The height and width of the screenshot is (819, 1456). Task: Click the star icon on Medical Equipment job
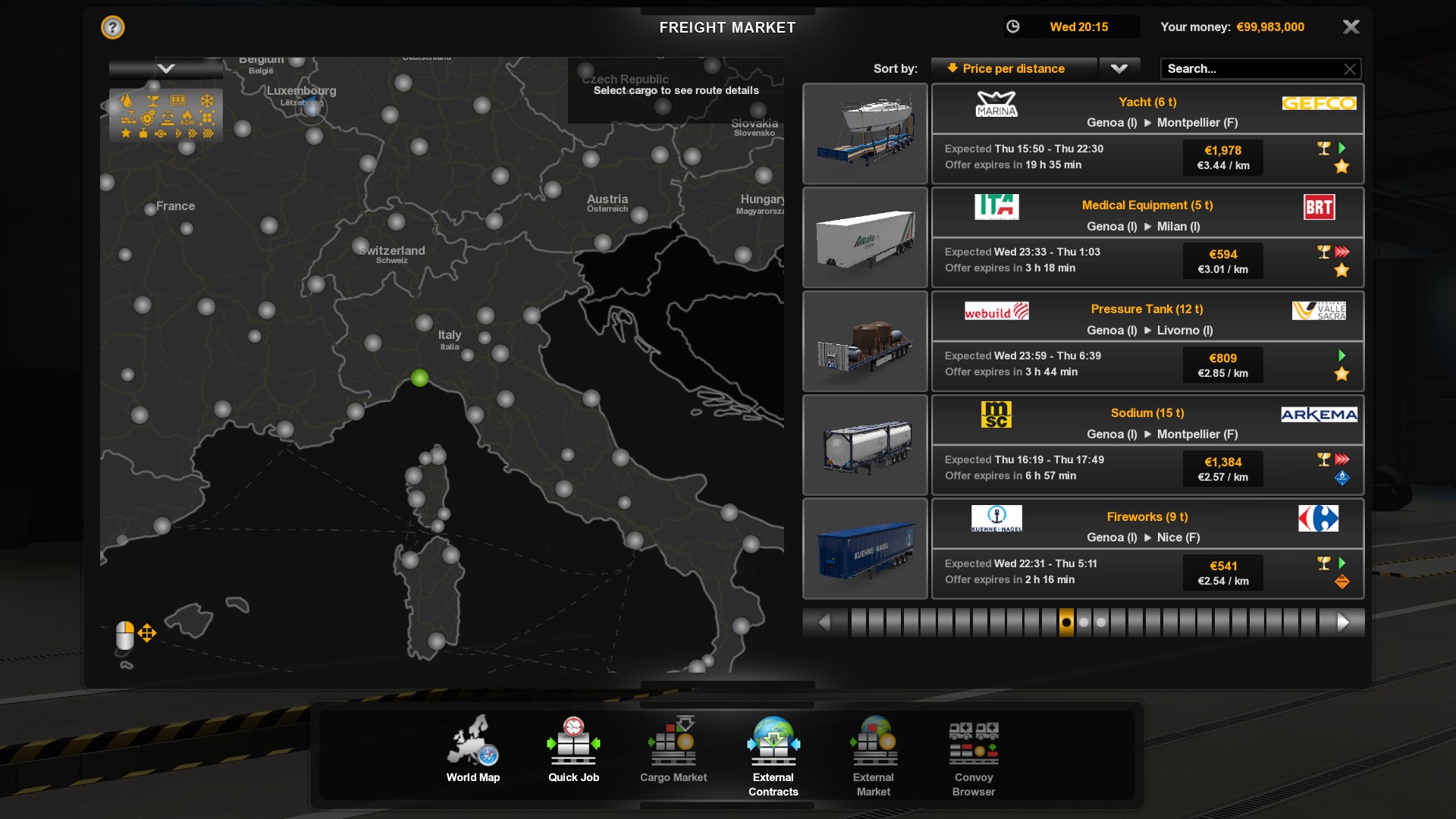(x=1341, y=270)
